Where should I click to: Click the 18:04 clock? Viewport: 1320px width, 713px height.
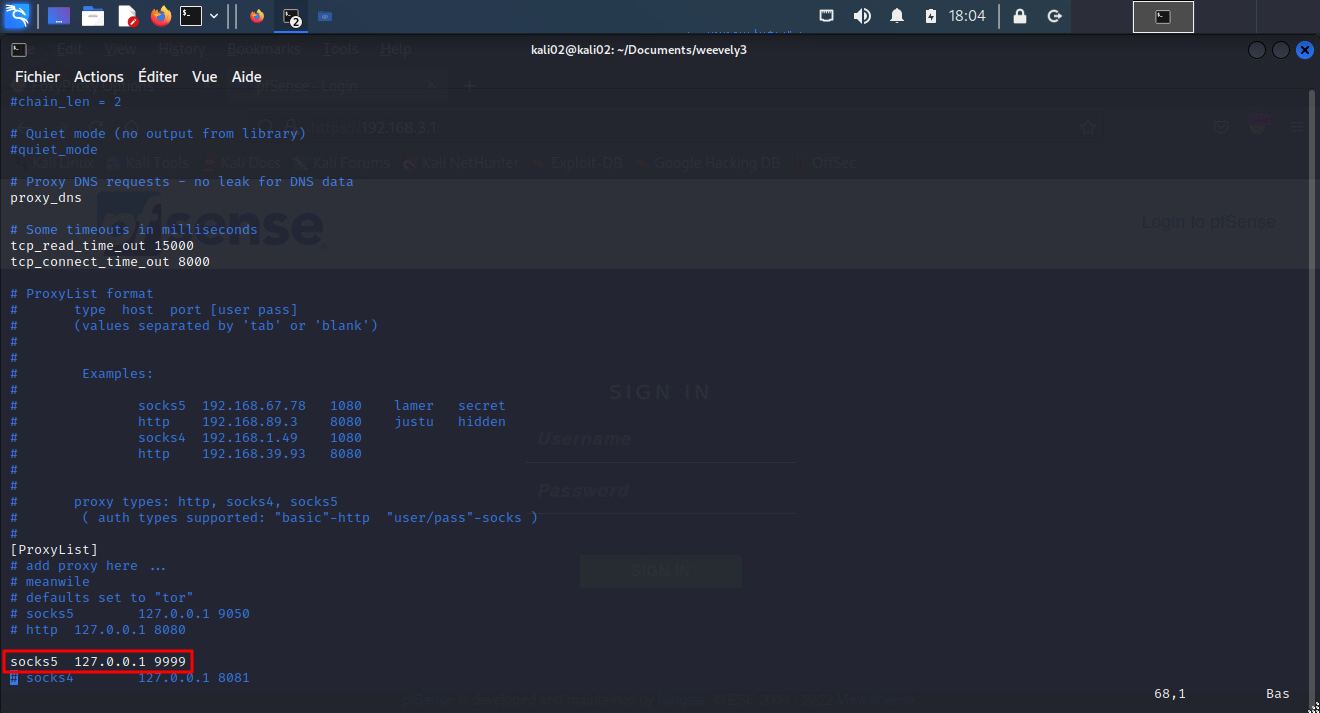967,16
